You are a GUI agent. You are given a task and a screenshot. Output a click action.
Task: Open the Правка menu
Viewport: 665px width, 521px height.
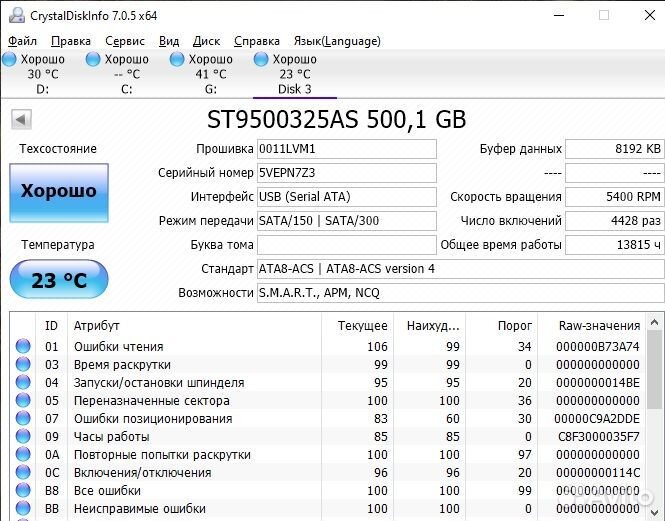point(71,41)
